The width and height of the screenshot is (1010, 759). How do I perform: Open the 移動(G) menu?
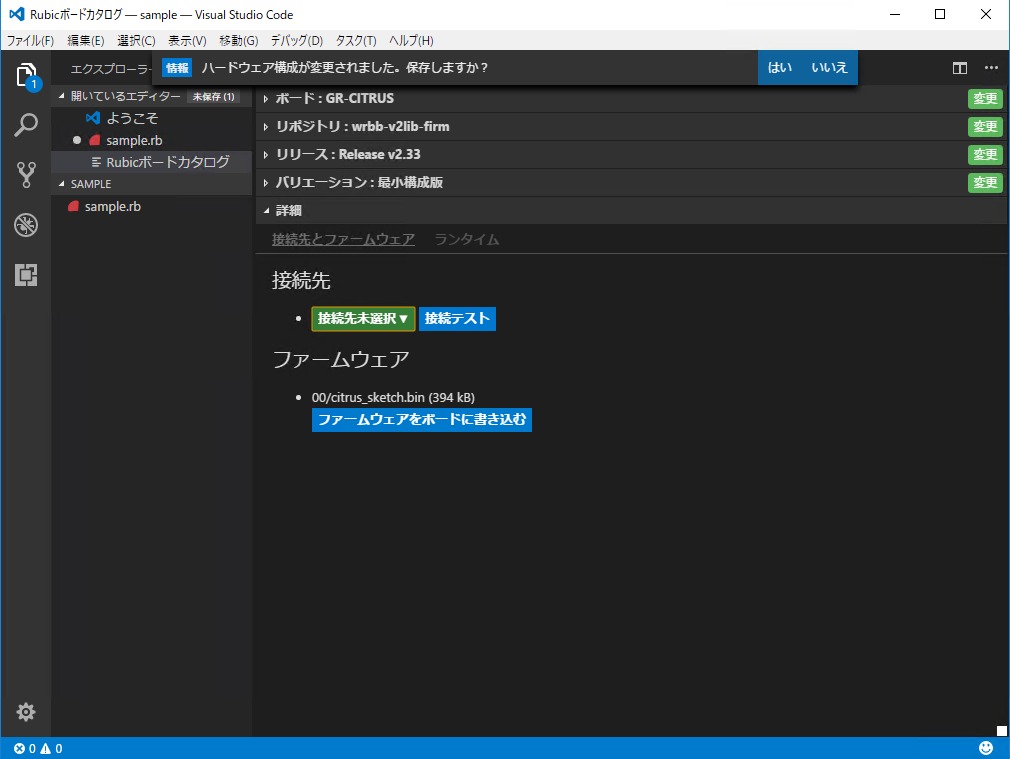238,41
